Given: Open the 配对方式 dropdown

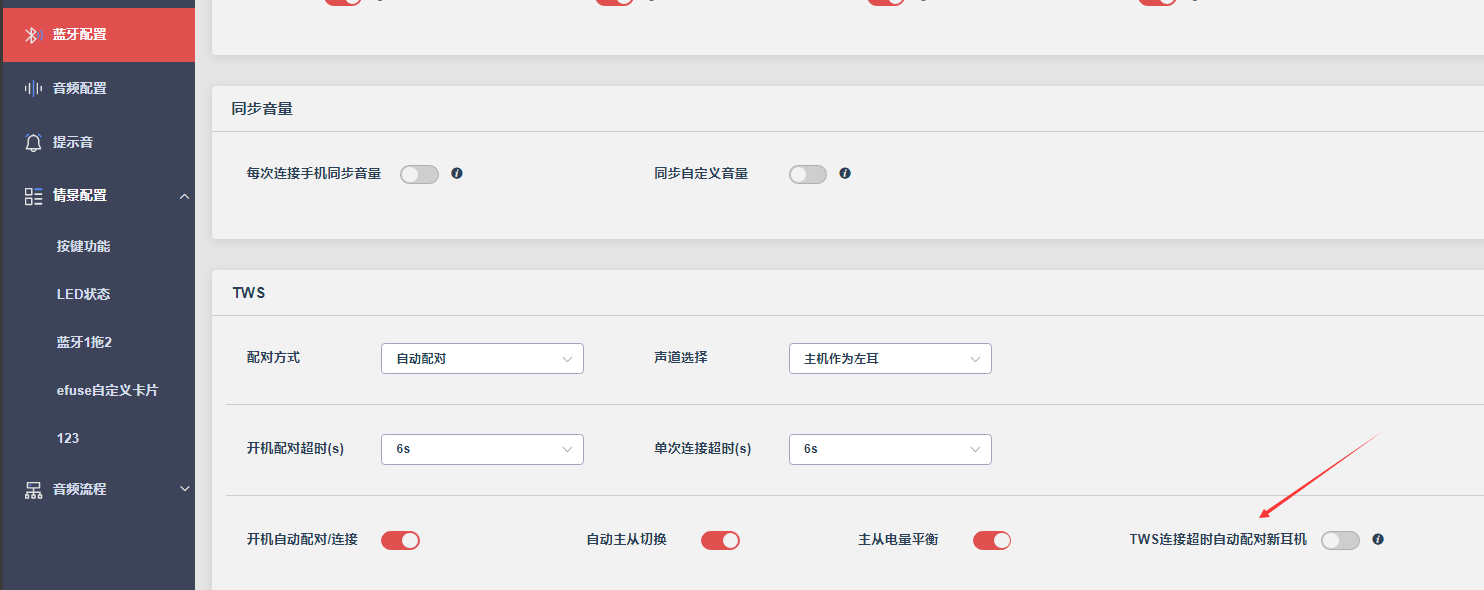Looking at the screenshot, I should click(x=482, y=359).
